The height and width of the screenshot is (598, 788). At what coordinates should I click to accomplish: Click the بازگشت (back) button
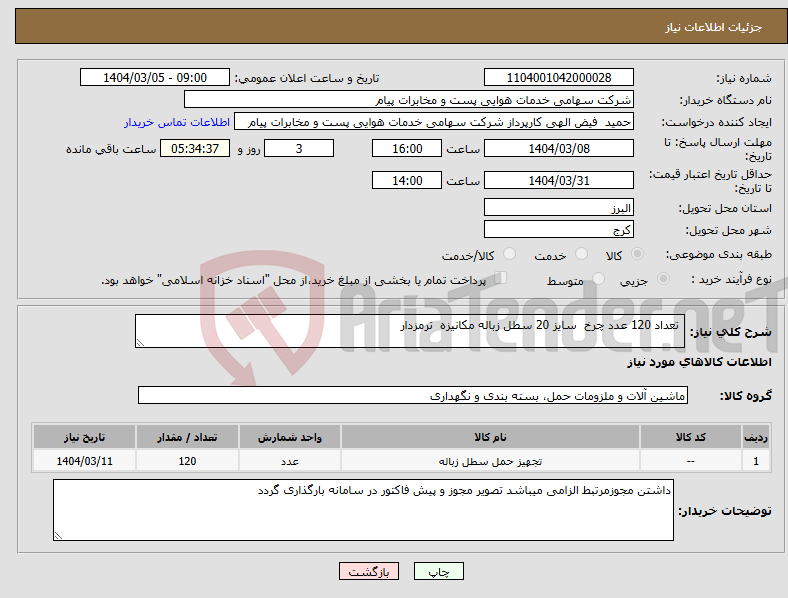click(369, 571)
